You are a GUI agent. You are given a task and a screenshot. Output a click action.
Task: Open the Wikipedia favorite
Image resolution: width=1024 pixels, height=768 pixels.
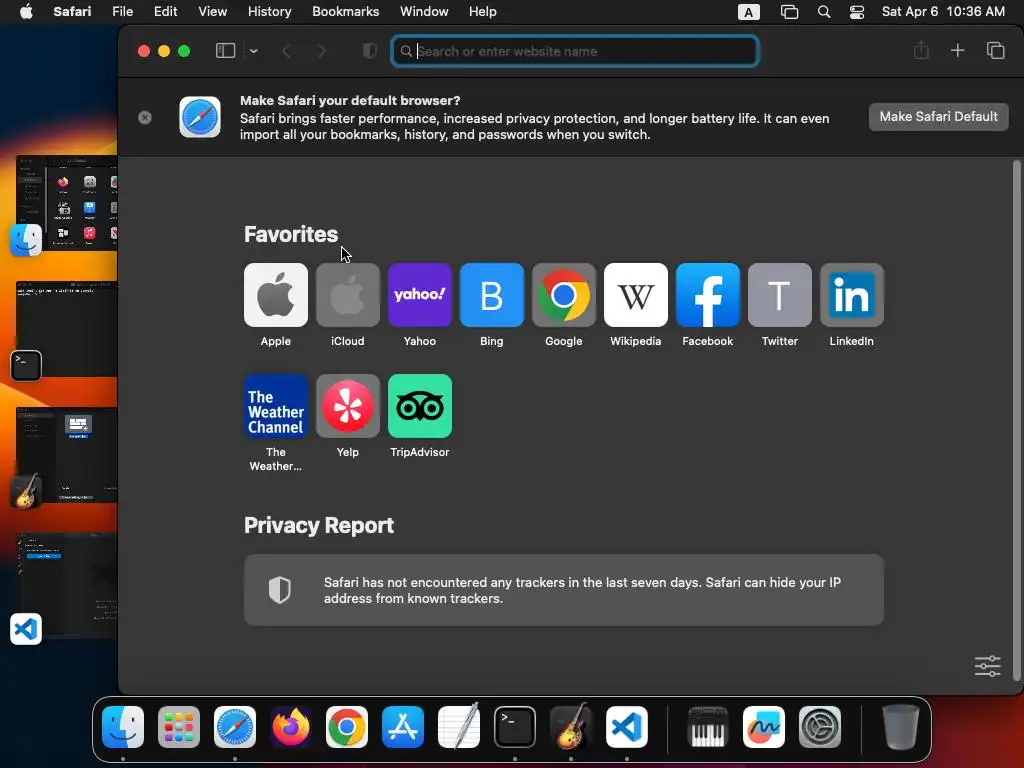point(635,295)
